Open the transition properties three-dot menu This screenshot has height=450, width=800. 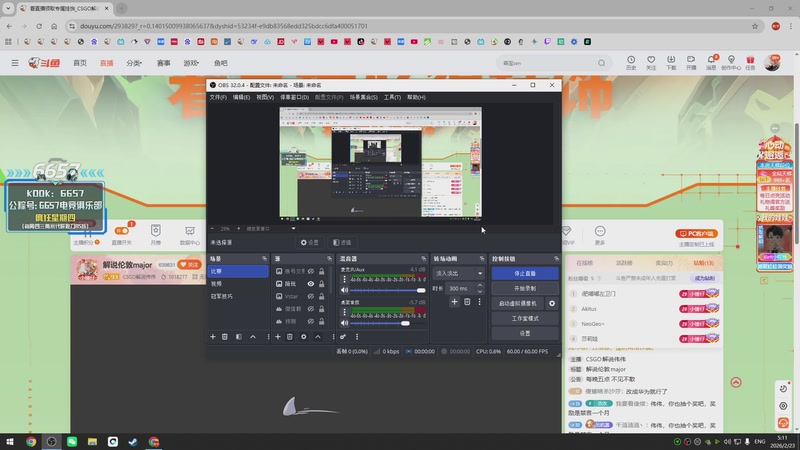point(479,302)
